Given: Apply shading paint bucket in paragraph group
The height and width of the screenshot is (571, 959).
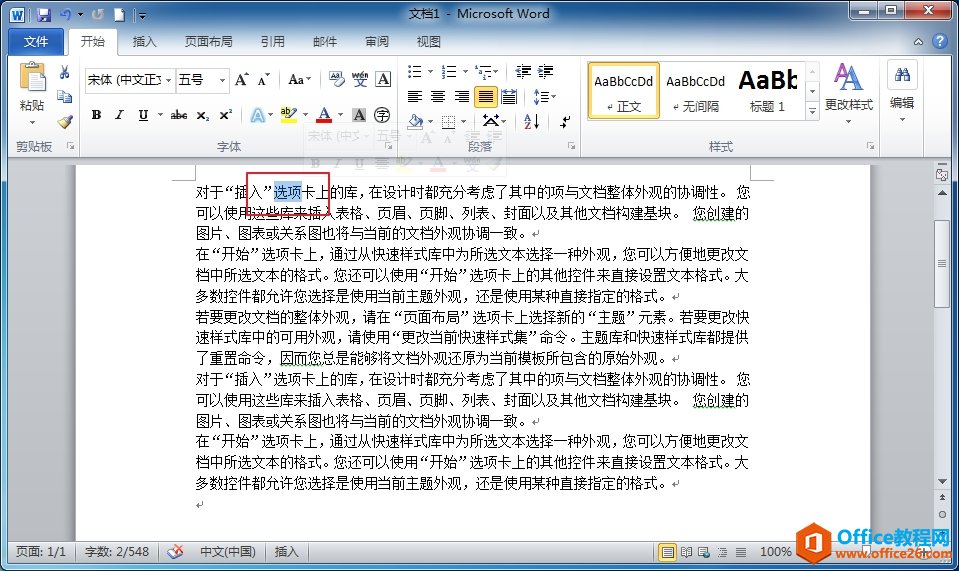Looking at the screenshot, I should [x=415, y=121].
